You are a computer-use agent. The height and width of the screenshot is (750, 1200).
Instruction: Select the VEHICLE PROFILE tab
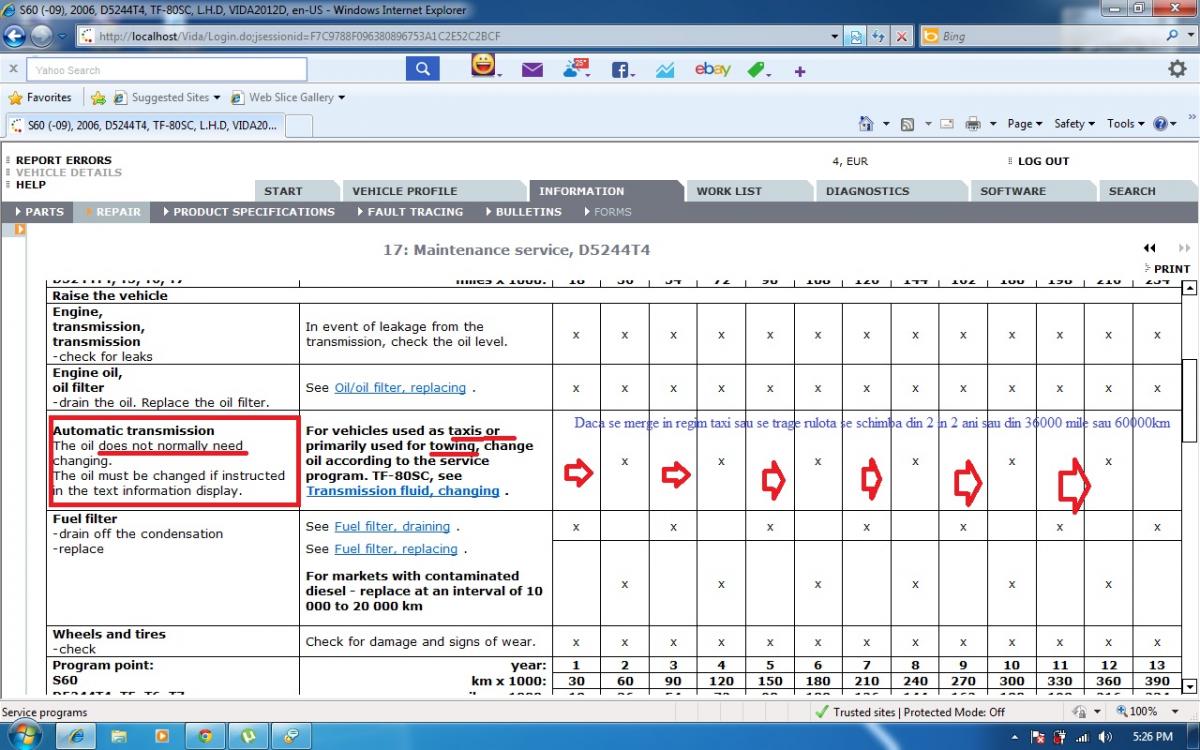[404, 191]
